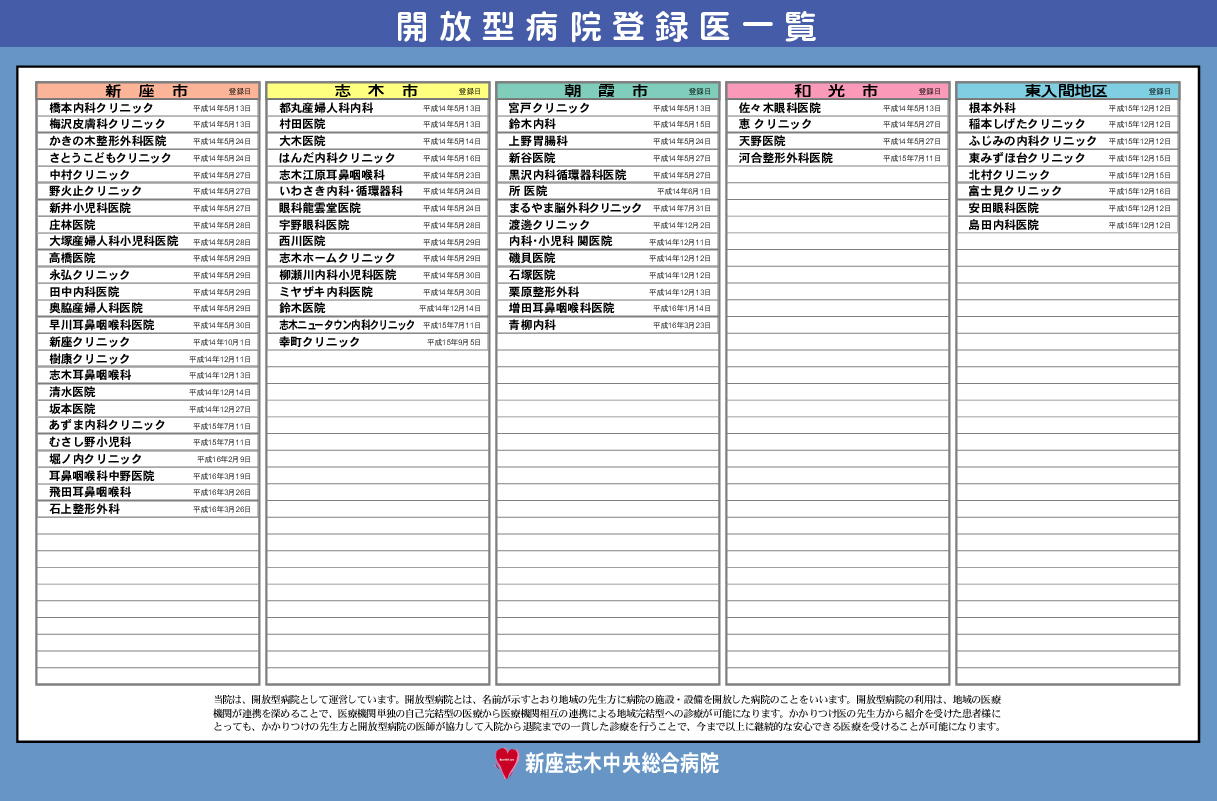Pick the 田中内科医院 row

point(147,292)
